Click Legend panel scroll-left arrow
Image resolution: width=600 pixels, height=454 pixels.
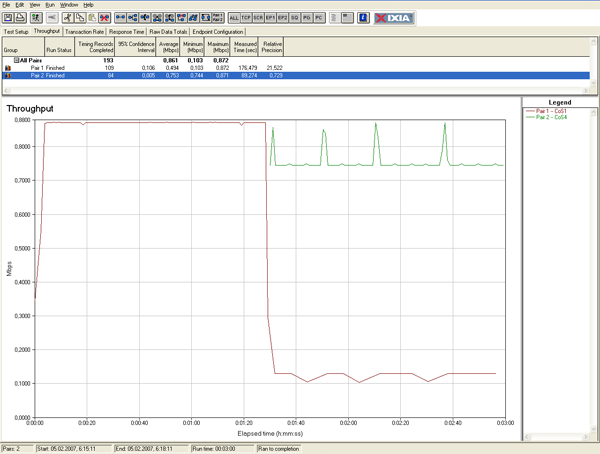pos(527,437)
